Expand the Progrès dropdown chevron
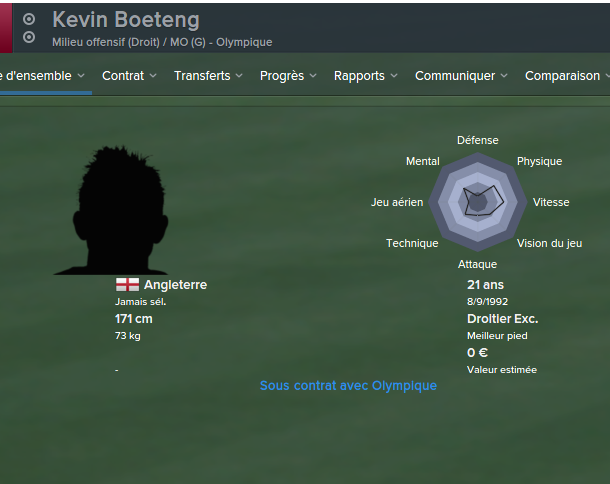The height and width of the screenshot is (484, 610). click(313, 75)
